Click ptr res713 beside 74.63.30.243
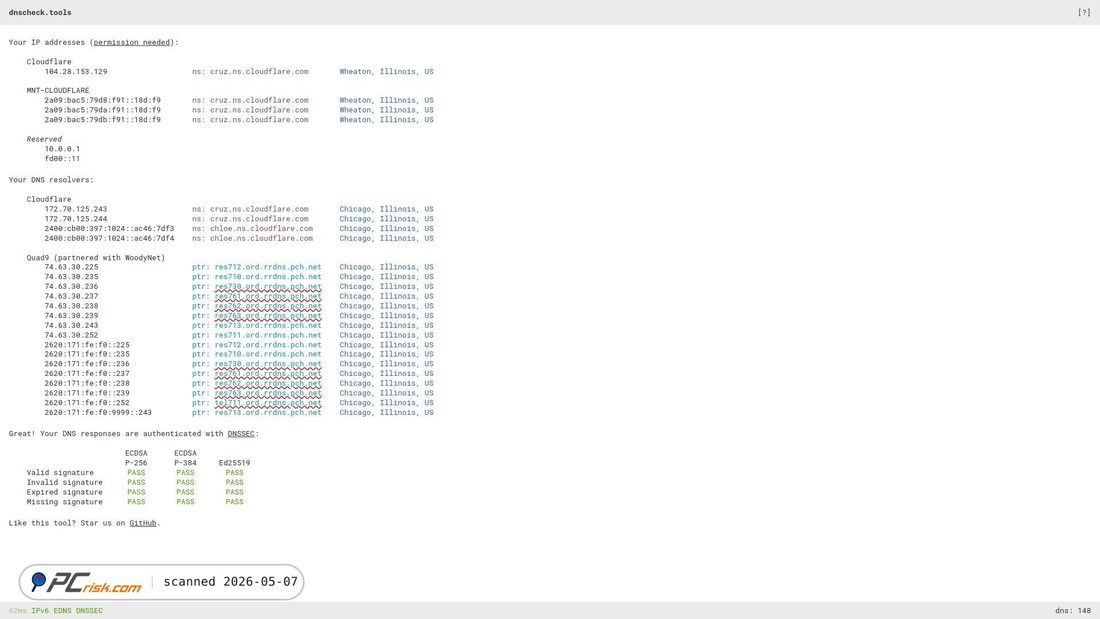 coord(268,326)
